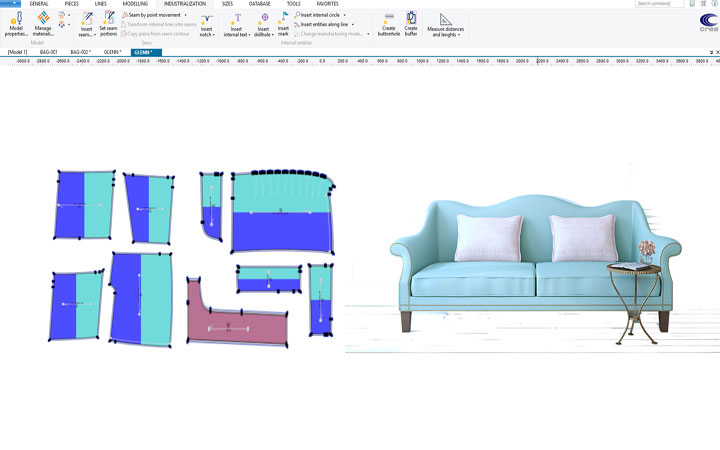Select the Create buttonhole tool
This screenshot has height=450, width=720.
[389, 23]
